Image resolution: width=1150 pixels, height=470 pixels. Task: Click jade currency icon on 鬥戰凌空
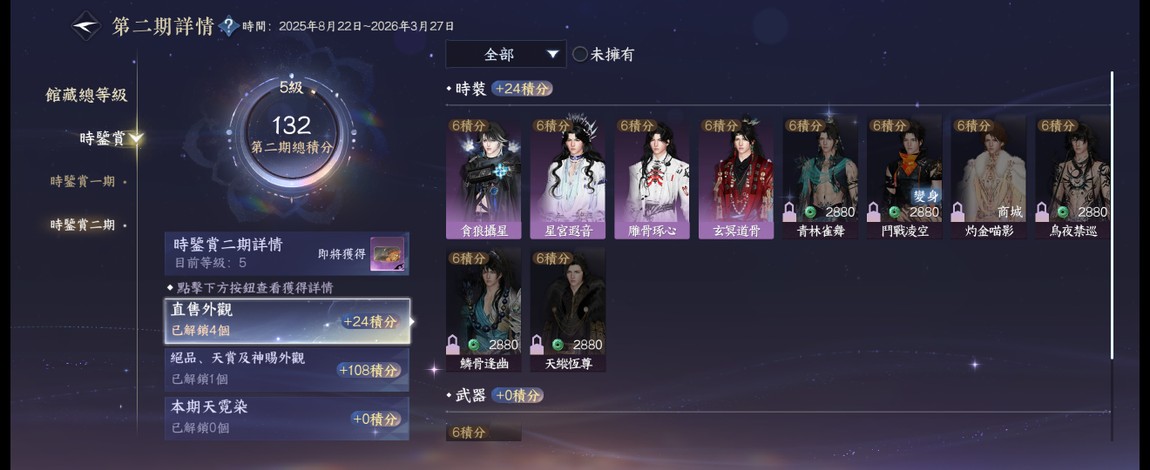coord(894,213)
